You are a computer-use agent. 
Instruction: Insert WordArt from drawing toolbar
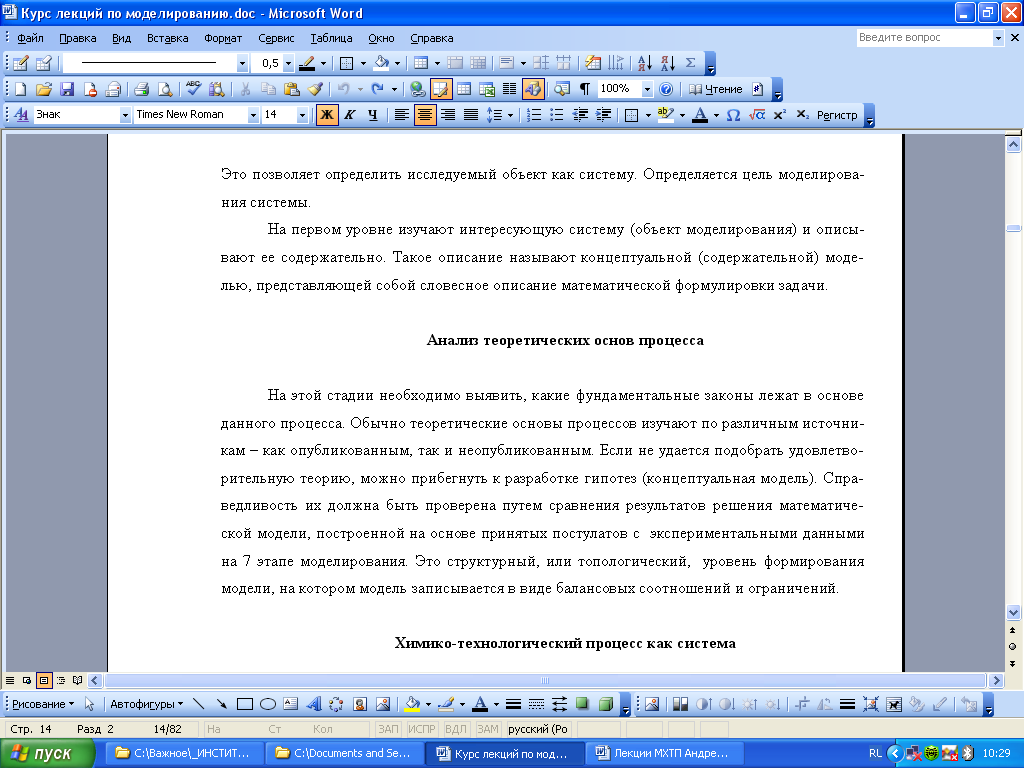[x=314, y=704]
